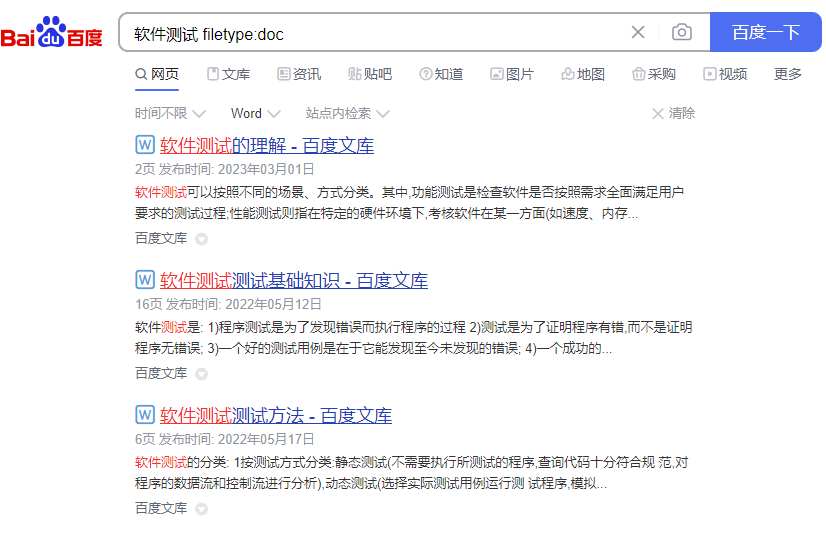The height and width of the screenshot is (533, 826).
Task: Open the 资讯 tab
Action: pyautogui.click(x=299, y=74)
